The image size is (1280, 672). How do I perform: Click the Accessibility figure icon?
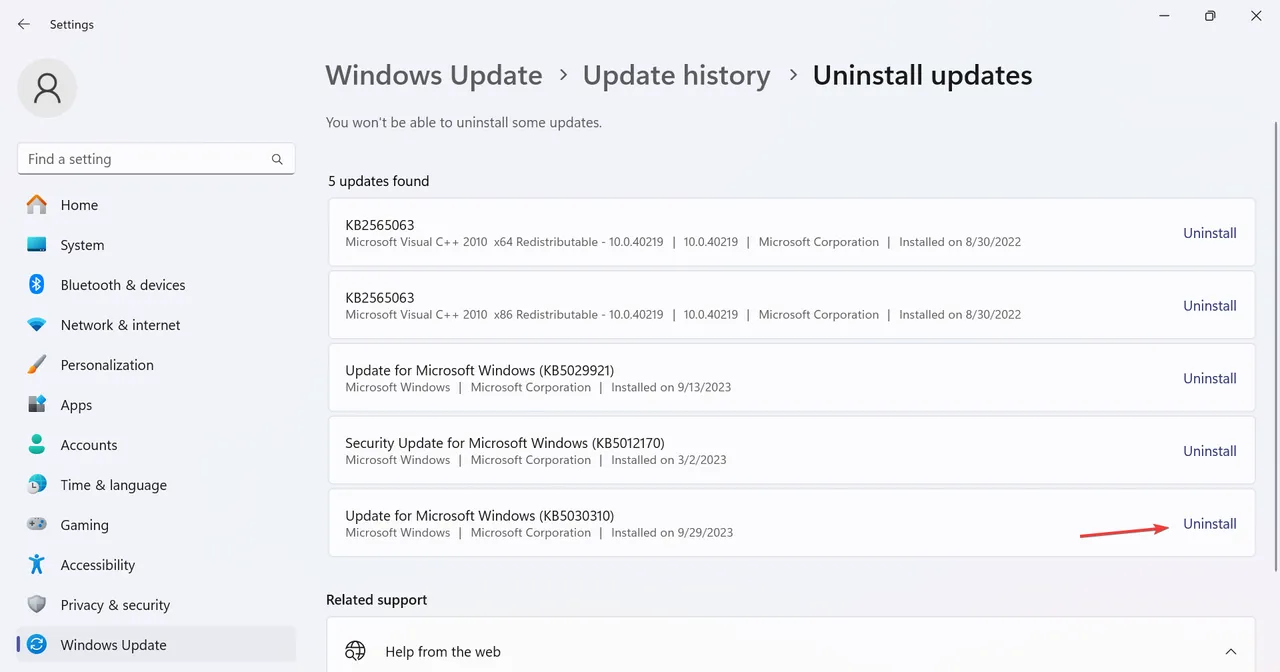point(37,565)
